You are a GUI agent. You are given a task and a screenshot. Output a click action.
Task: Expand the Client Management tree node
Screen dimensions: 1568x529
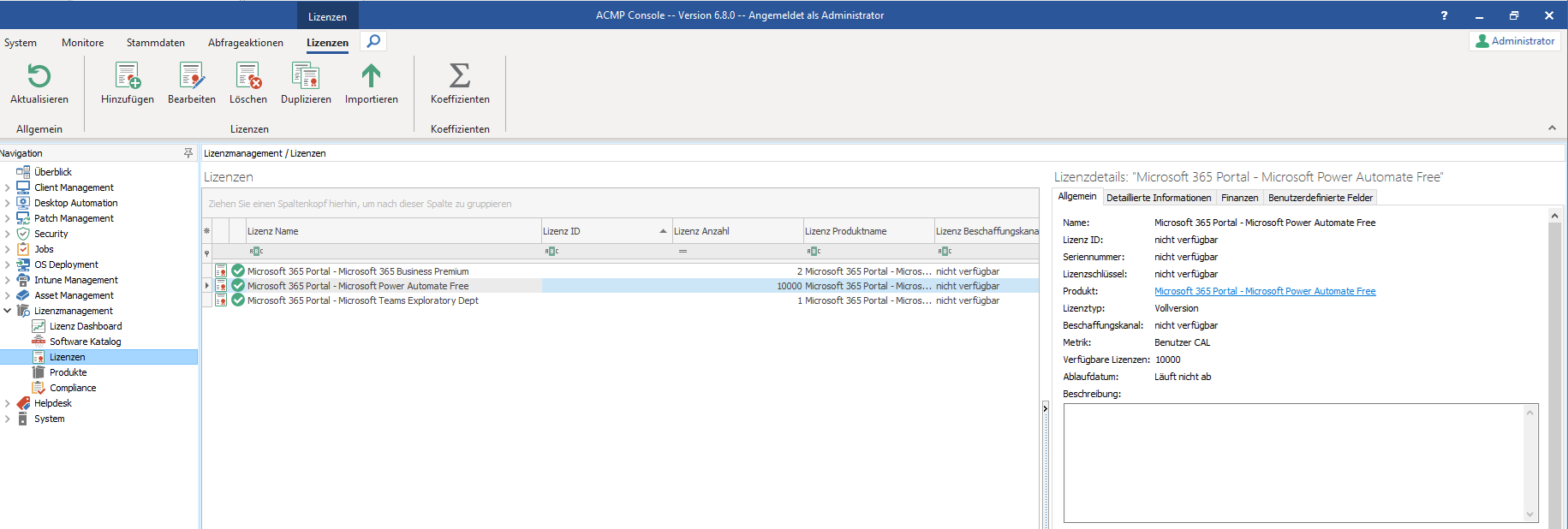coord(8,187)
